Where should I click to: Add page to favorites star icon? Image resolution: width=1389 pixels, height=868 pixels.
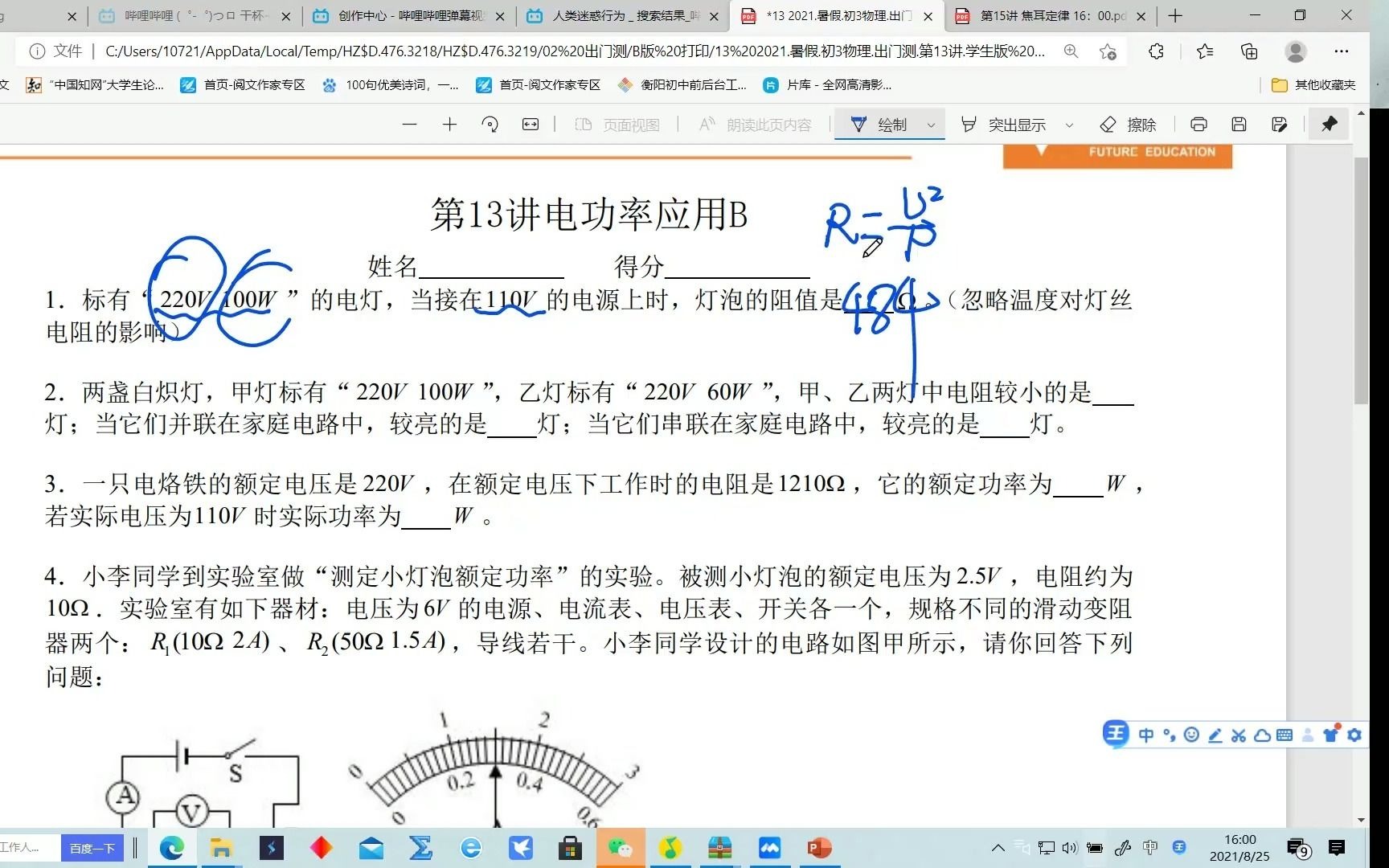1108,51
